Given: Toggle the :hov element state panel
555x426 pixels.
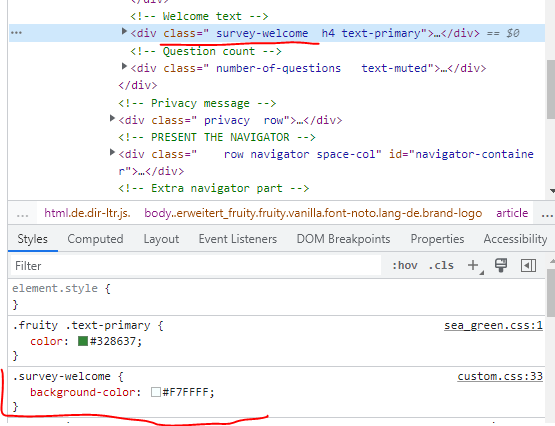Looking at the screenshot, I should click(405, 265).
